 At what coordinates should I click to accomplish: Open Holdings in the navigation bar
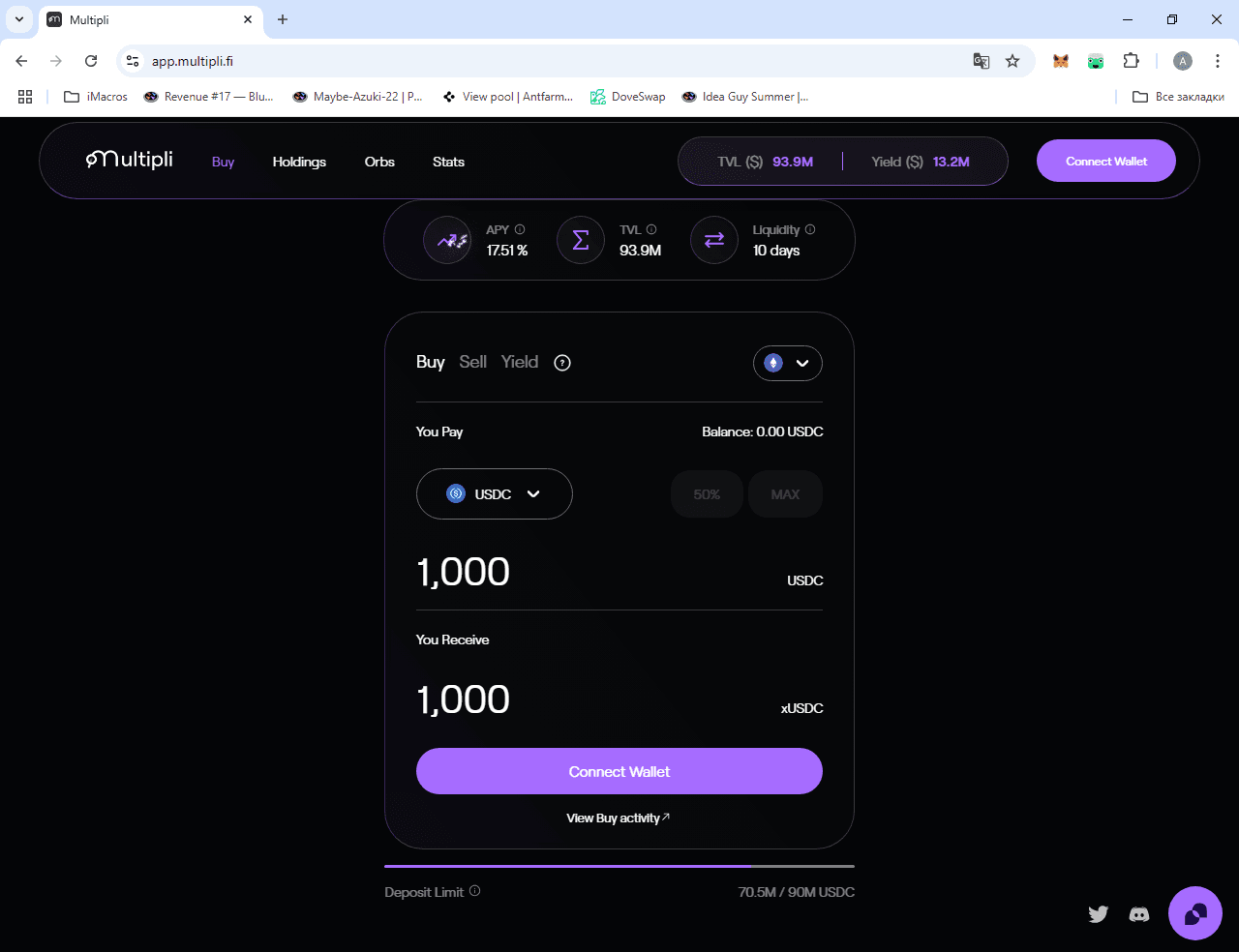[x=299, y=162]
